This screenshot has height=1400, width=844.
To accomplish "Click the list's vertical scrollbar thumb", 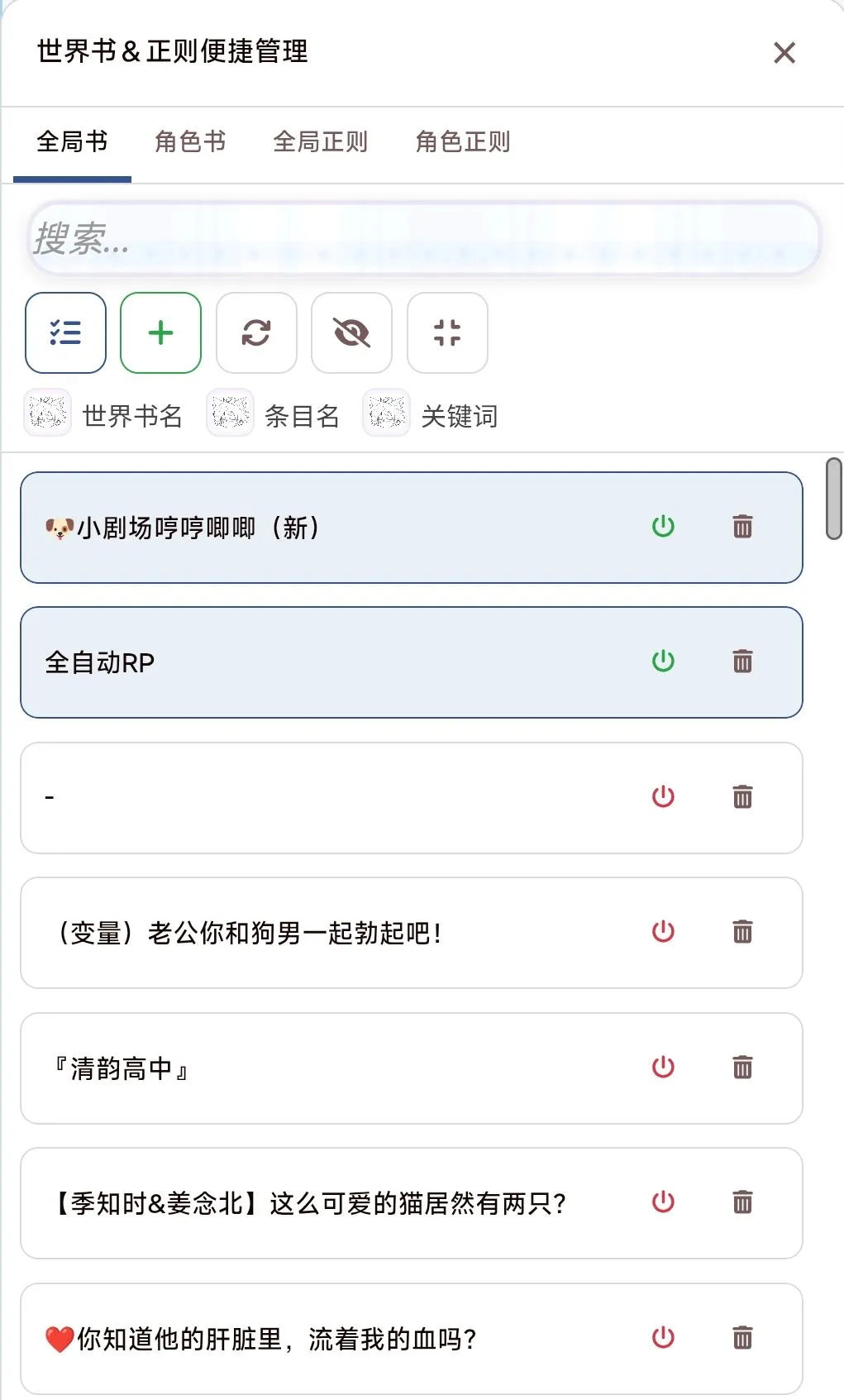I will click(834, 499).
